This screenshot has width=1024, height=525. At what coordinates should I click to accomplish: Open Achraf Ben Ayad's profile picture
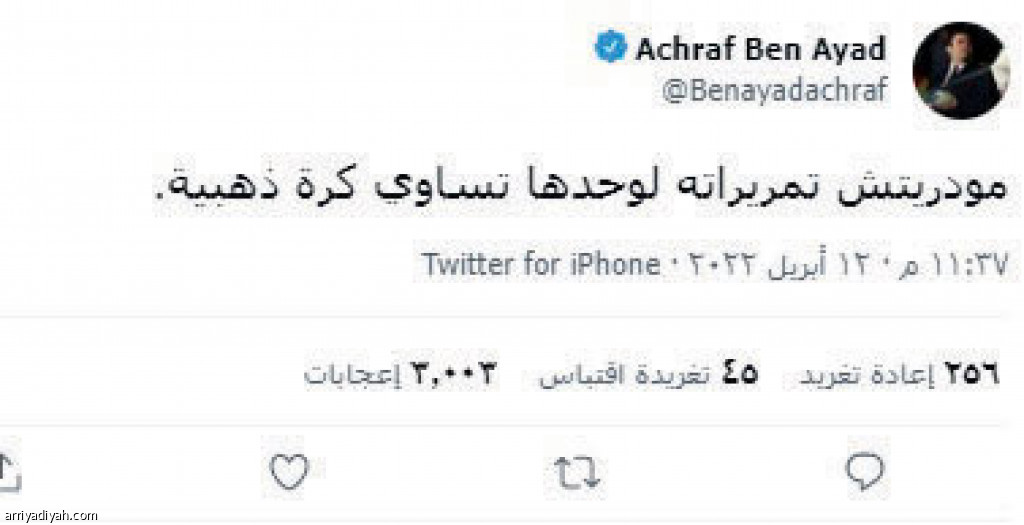pos(961,71)
